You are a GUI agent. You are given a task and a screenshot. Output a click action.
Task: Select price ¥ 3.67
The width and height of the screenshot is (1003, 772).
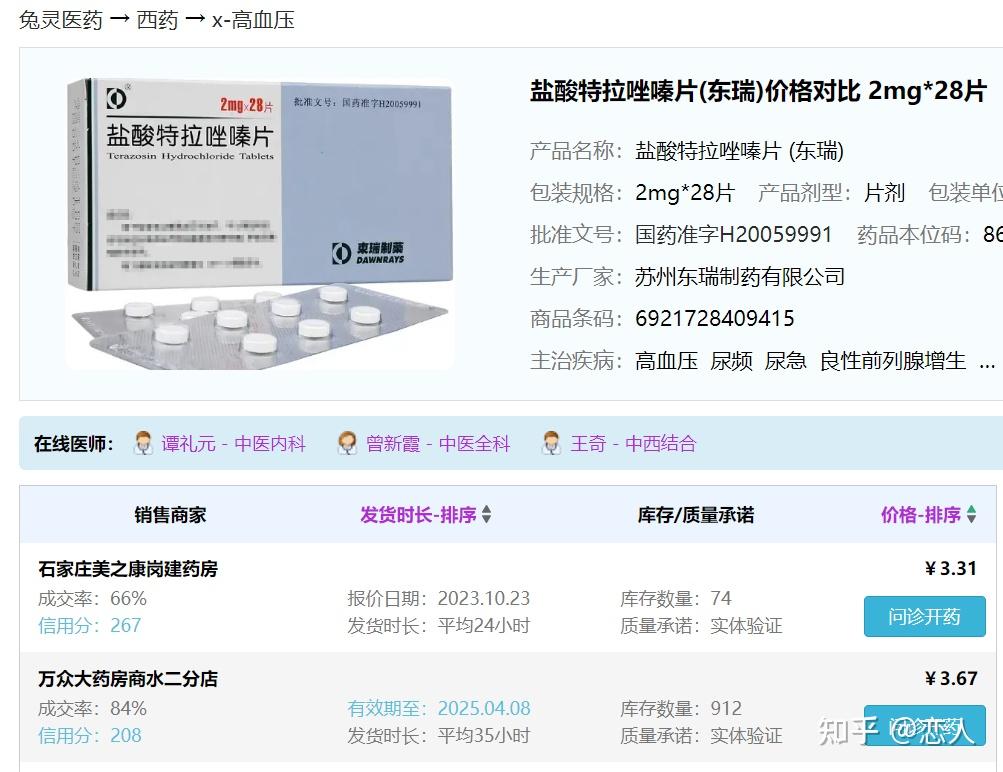[x=951, y=678]
